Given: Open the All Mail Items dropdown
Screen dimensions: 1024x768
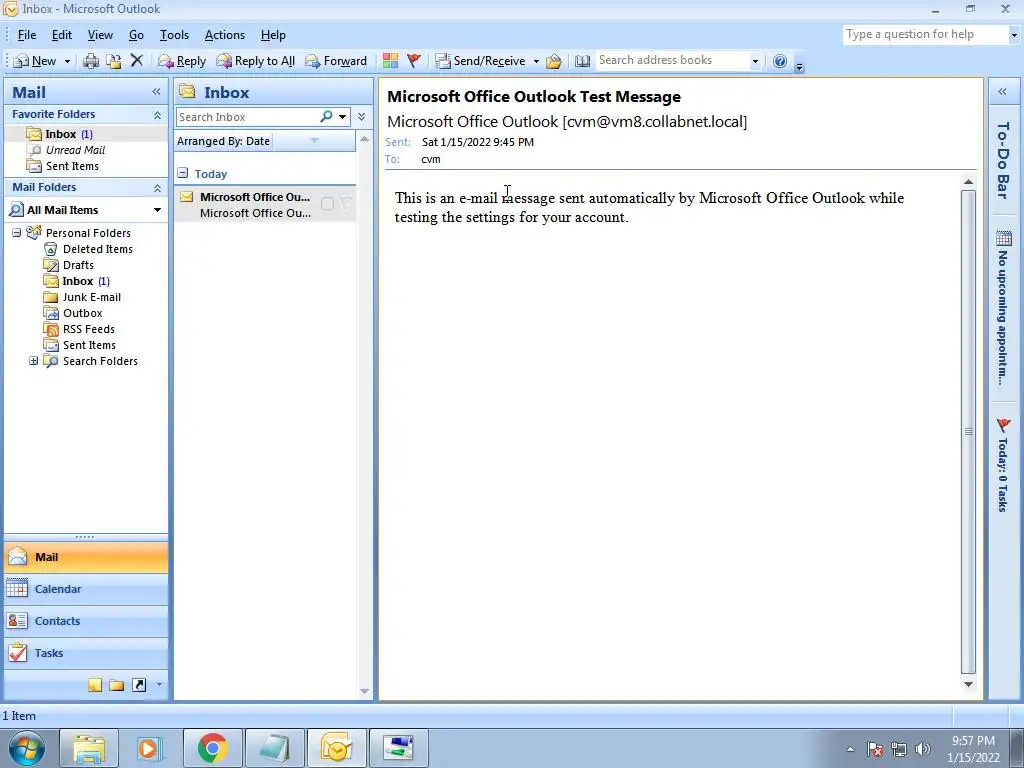Looking at the screenshot, I should pyautogui.click(x=157, y=210).
